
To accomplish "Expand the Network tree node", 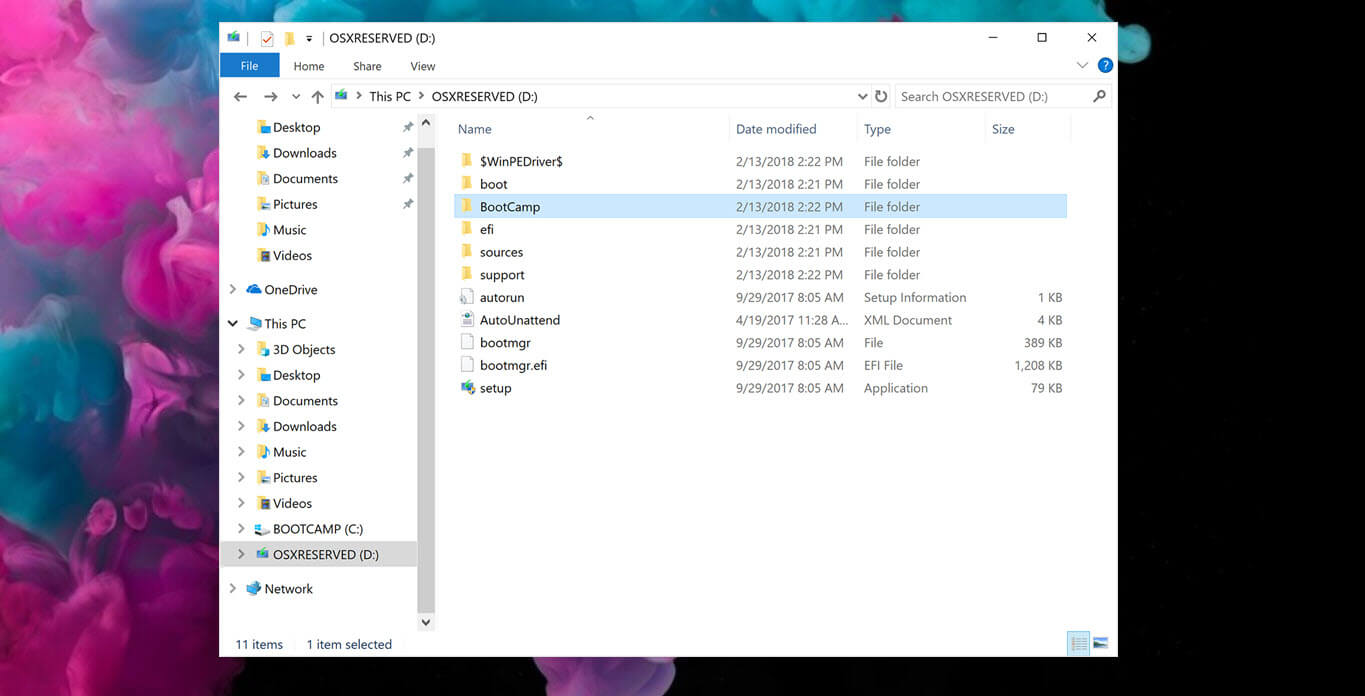I will click(233, 588).
